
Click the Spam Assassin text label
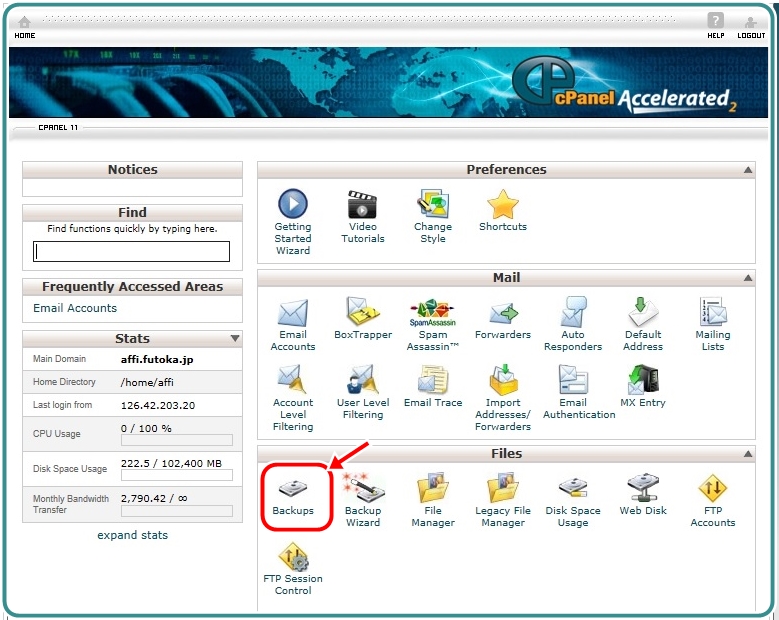[x=433, y=341]
